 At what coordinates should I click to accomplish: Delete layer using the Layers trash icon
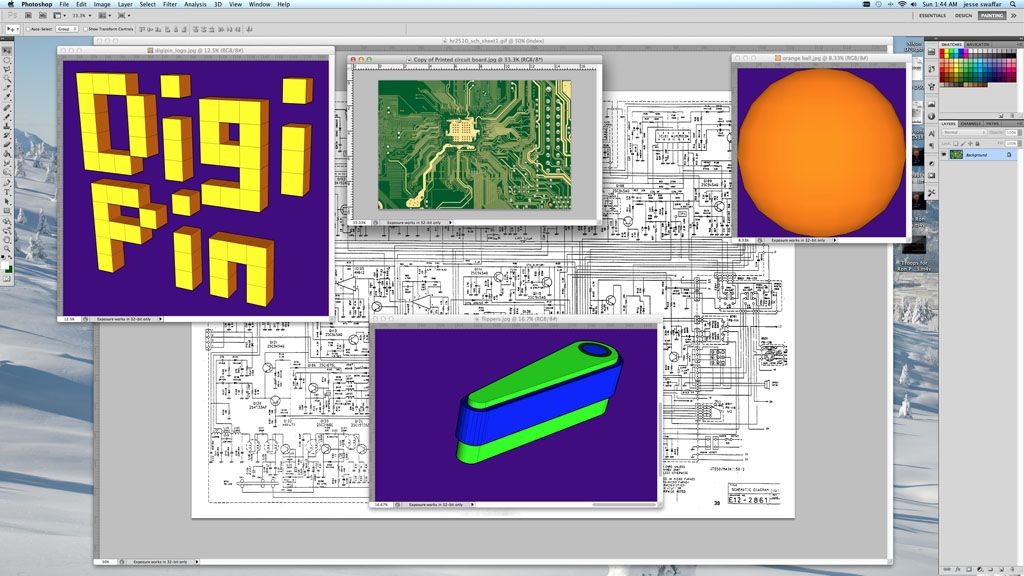1014,569
